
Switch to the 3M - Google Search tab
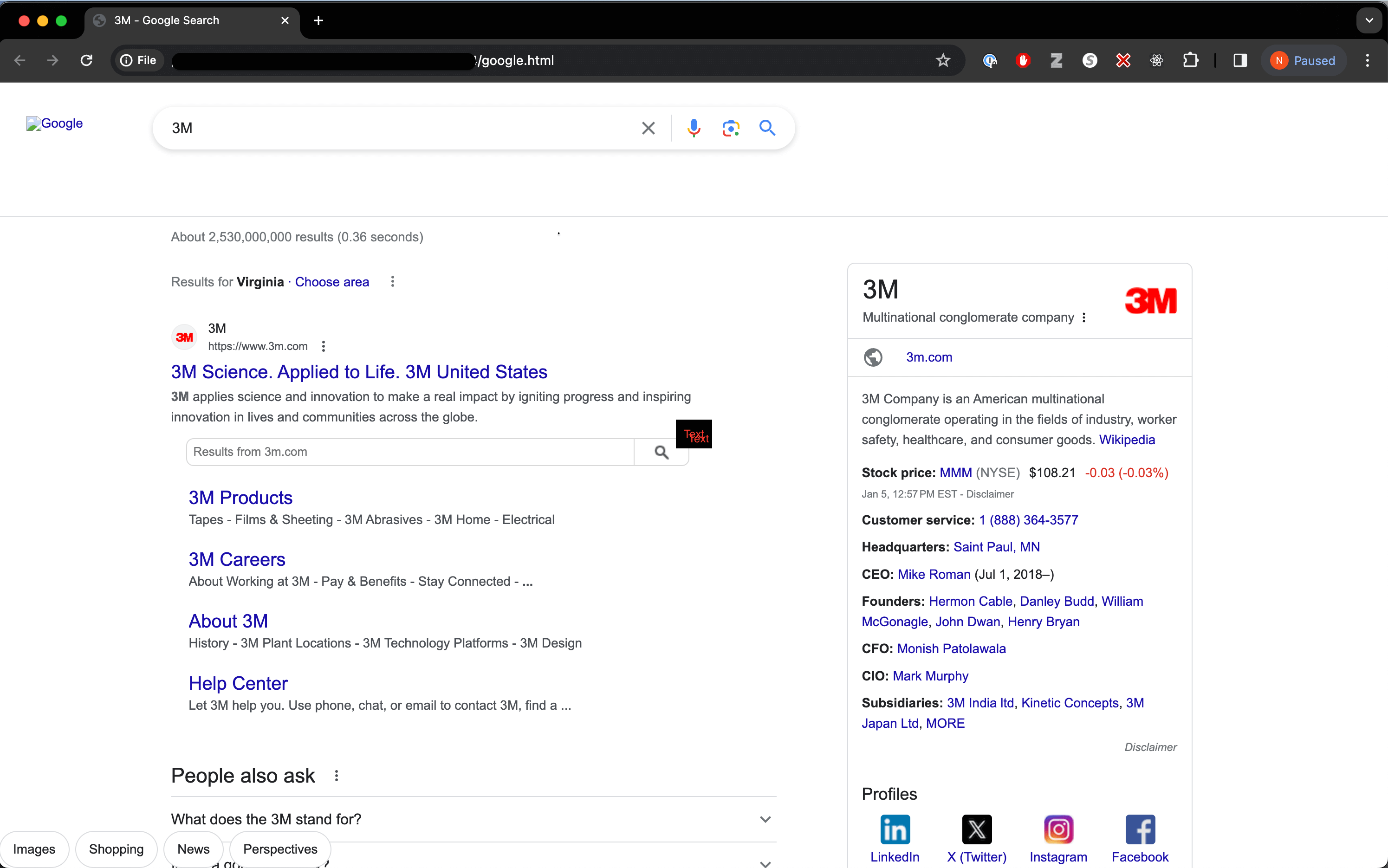[192, 21]
